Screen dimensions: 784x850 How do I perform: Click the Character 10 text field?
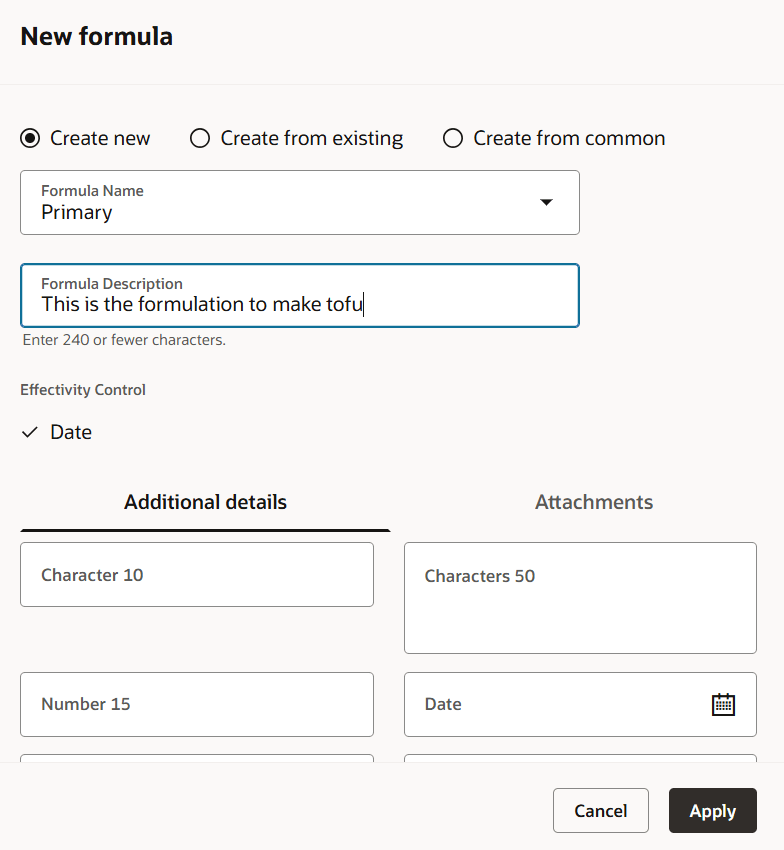tap(196, 574)
